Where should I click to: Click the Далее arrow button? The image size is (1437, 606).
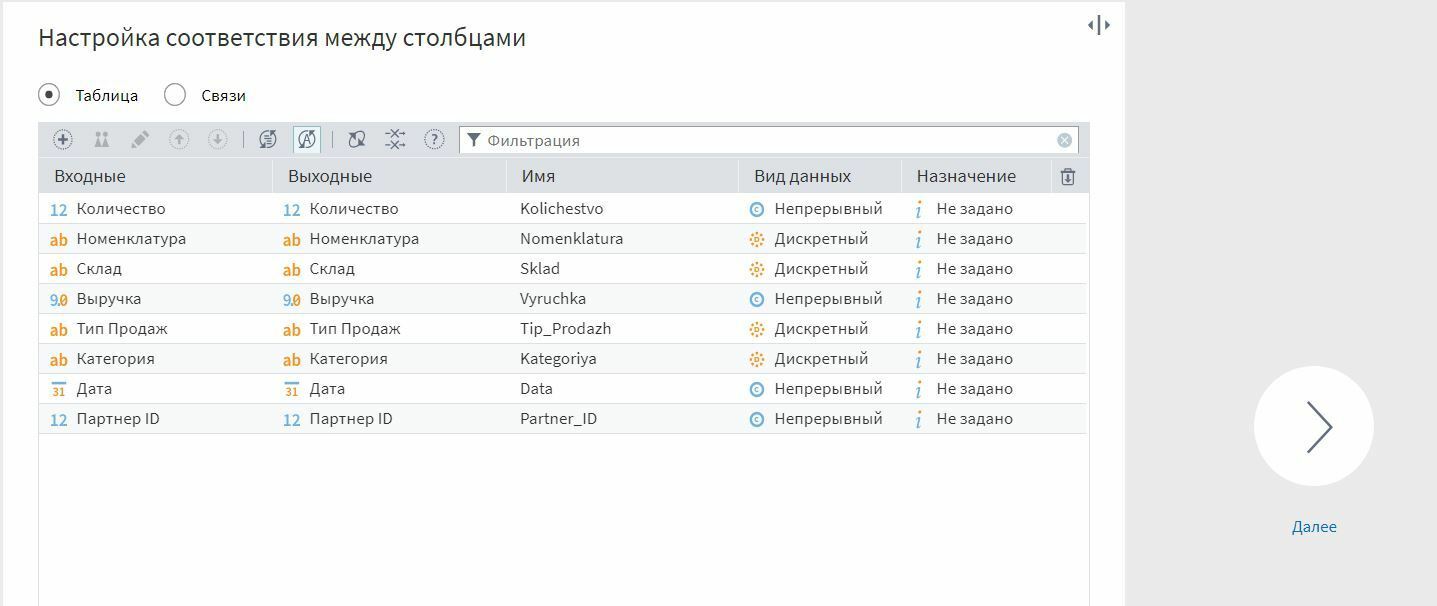tap(1314, 425)
